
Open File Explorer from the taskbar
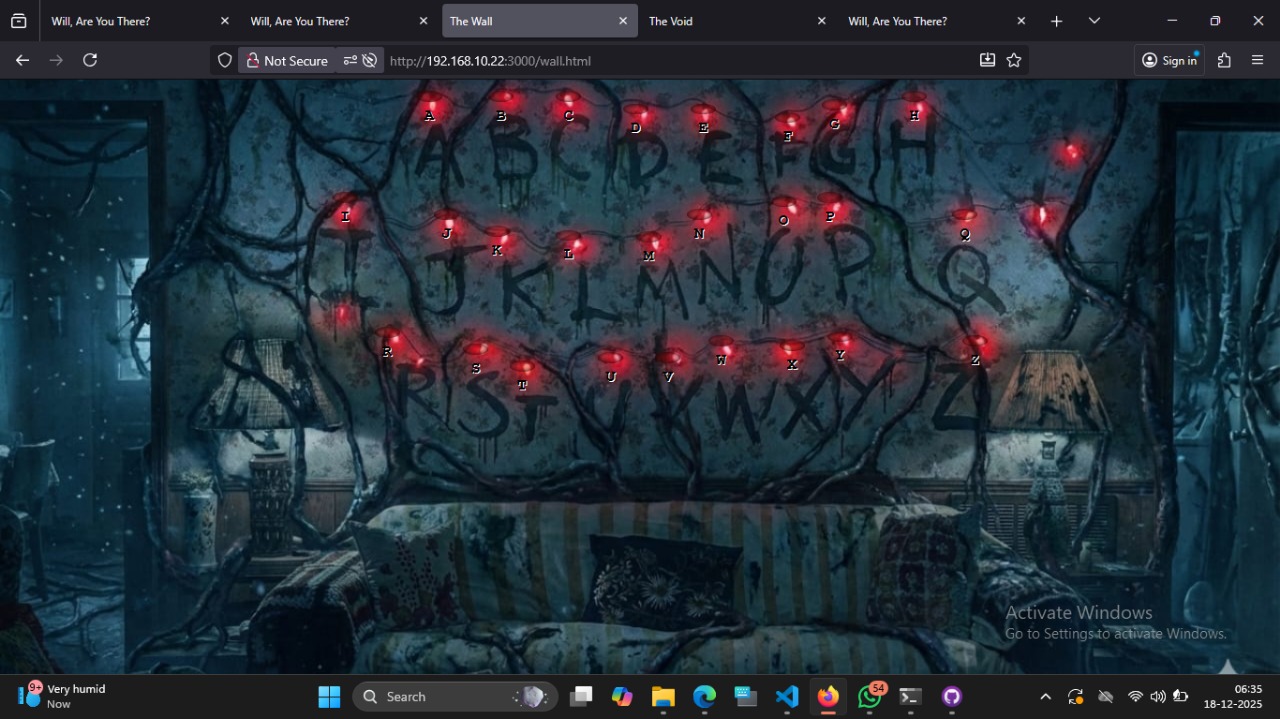tap(663, 696)
